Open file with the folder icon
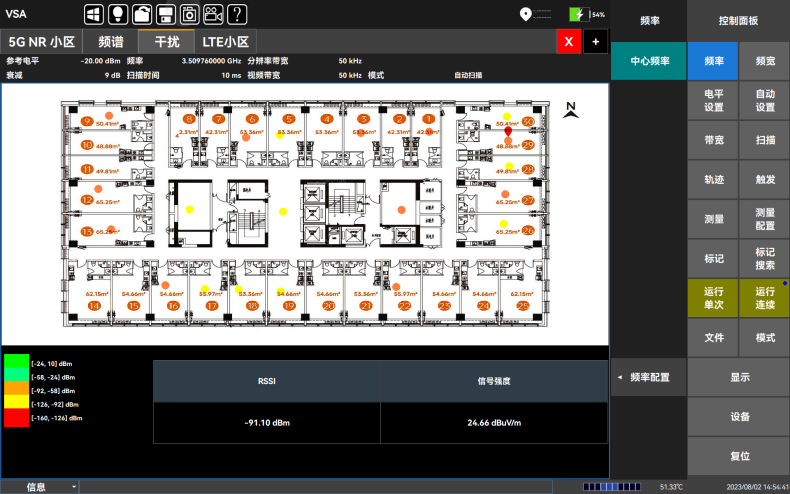The height and width of the screenshot is (494, 790). pyautogui.click(x=141, y=14)
